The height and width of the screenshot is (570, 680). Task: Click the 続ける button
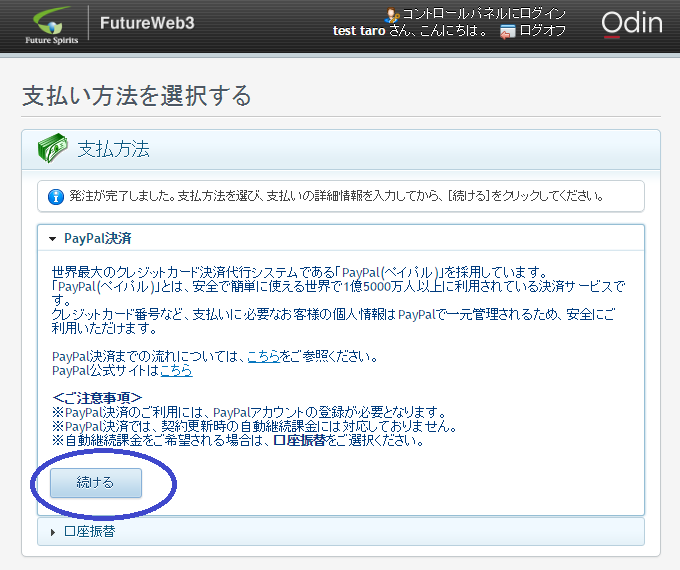tap(96, 483)
